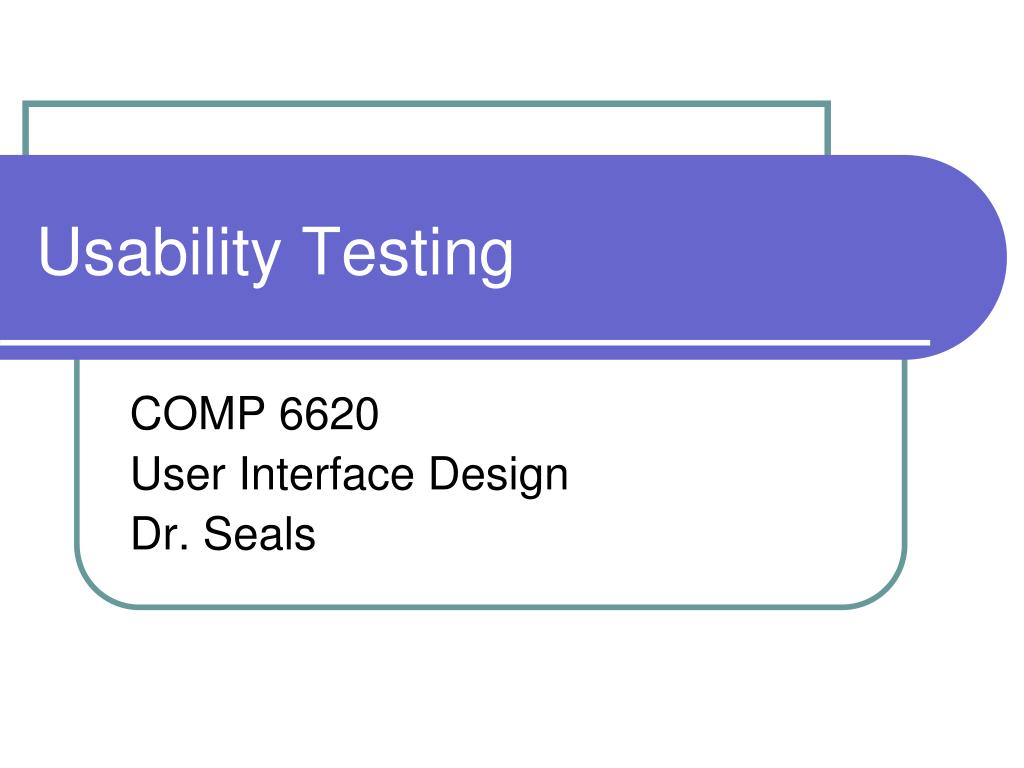Screen dimensions: 1024x768
Task: Select the word "COMP" in the subtitle
Action: coord(198,413)
